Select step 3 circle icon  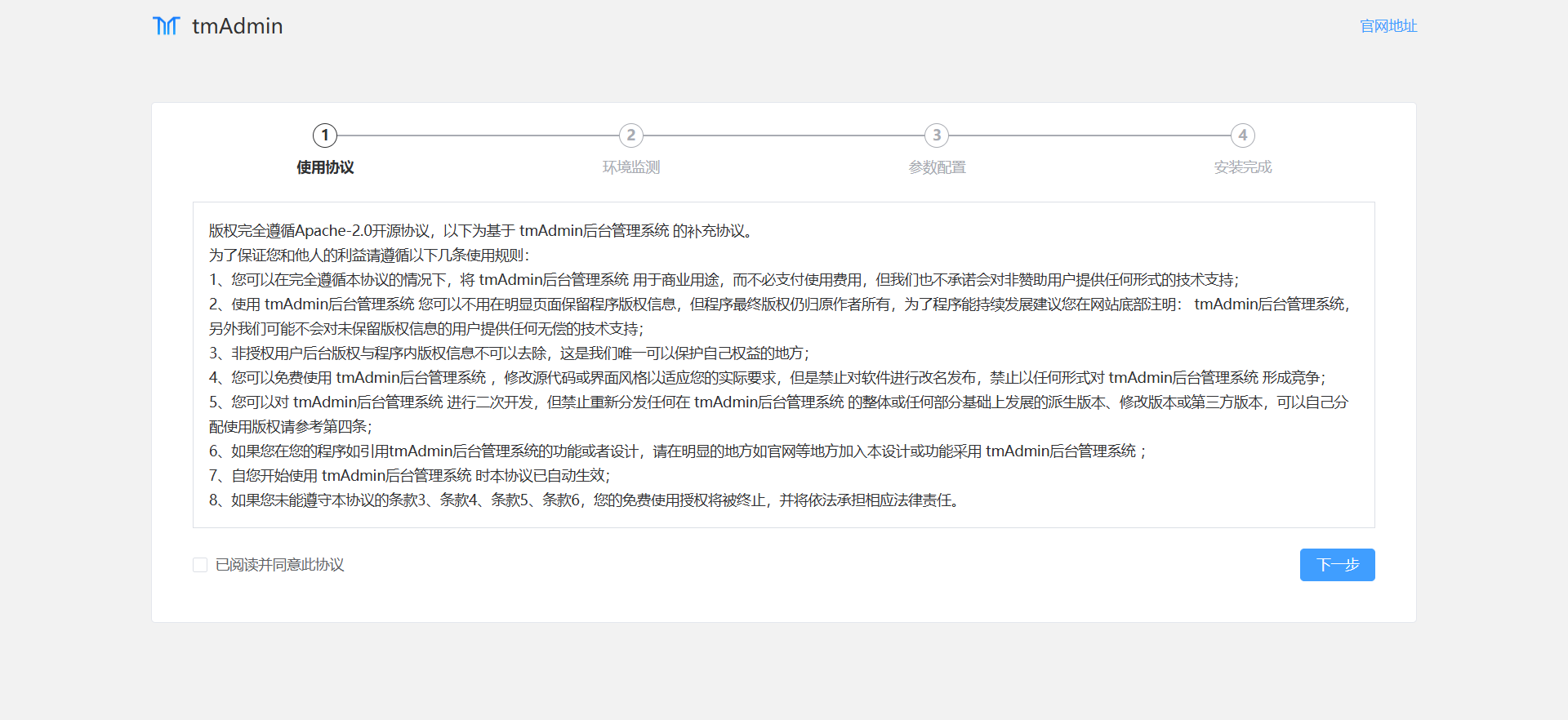tap(937, 136)
